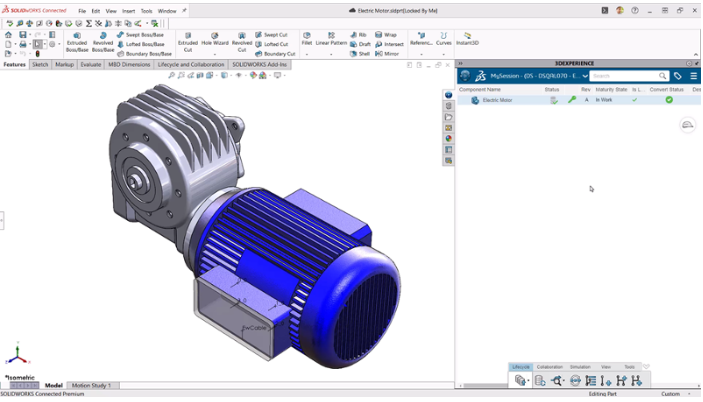The height and width of the screenshot is (402, 703).
Task: Switch to the Evaluate tab
Action: tap(91, 65)
